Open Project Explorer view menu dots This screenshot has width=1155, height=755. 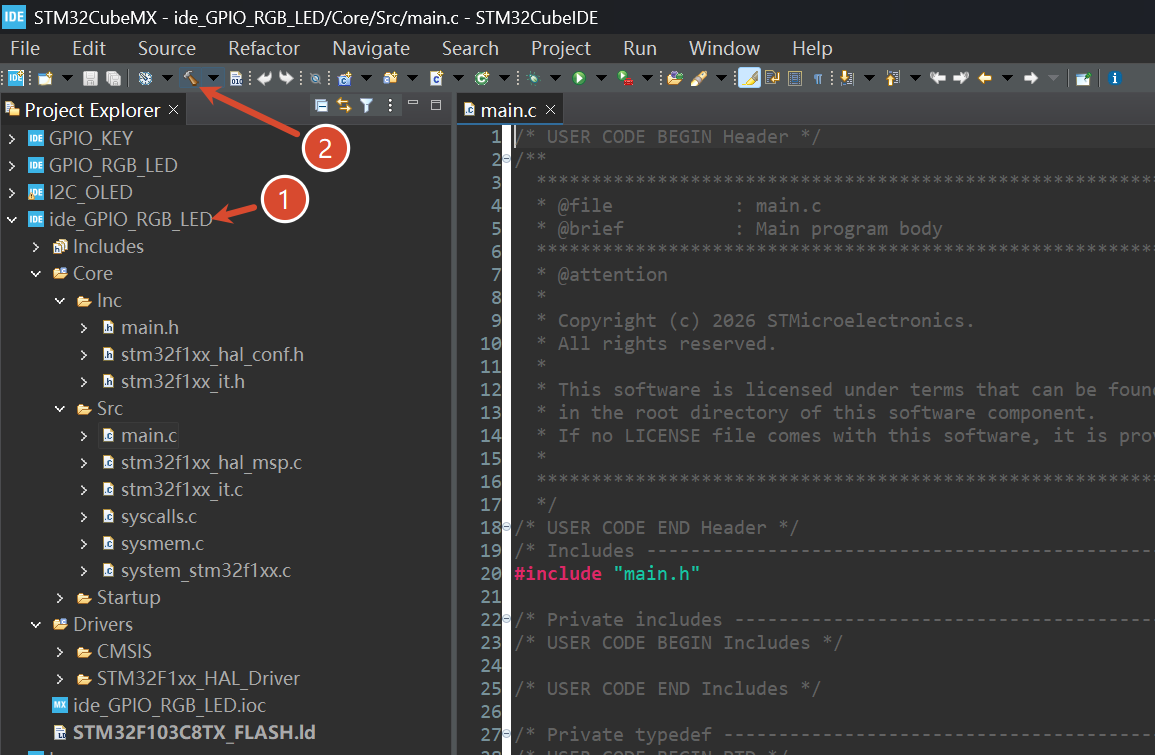pos(390,105)
